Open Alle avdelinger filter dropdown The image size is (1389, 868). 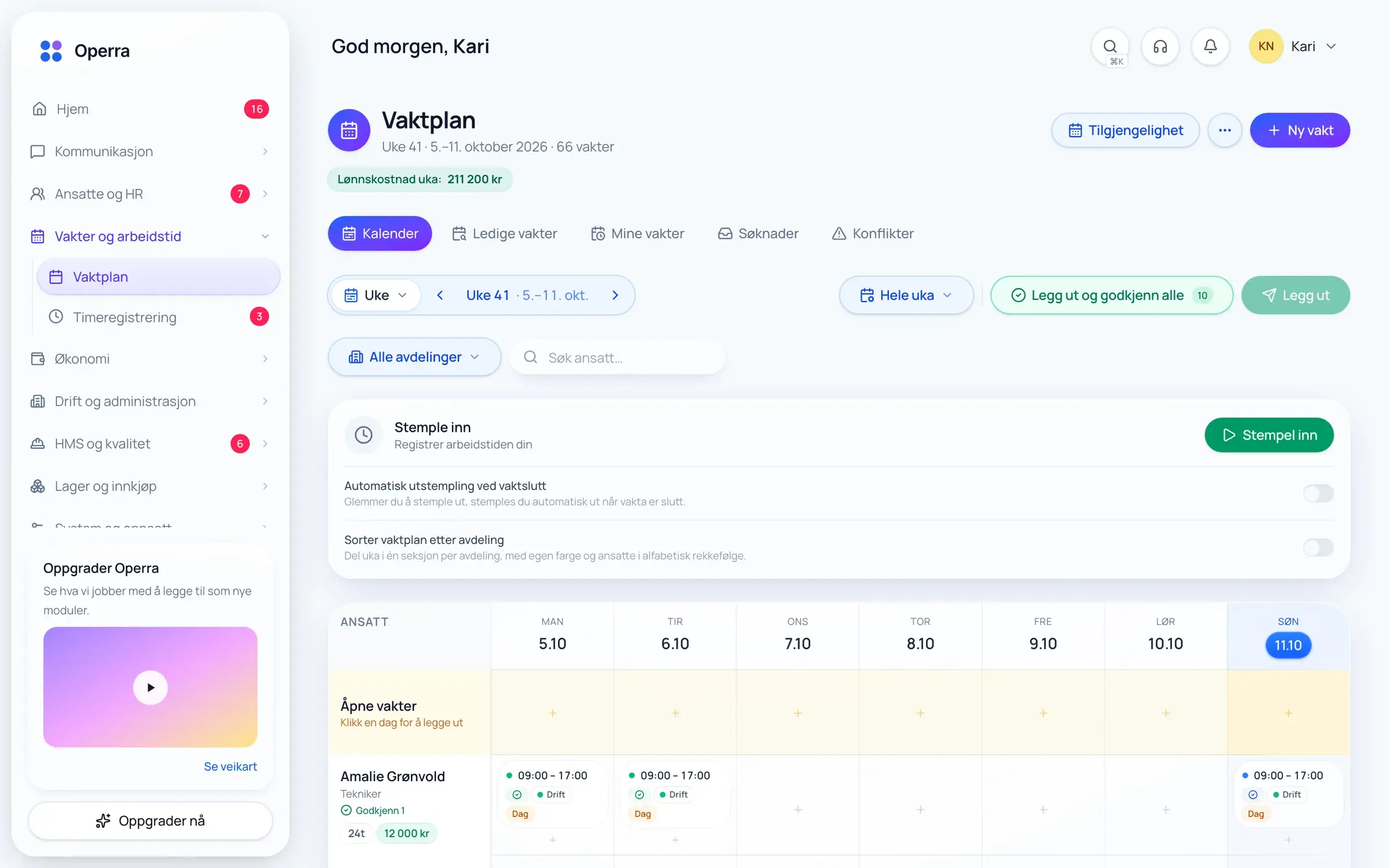pos(414,357)
